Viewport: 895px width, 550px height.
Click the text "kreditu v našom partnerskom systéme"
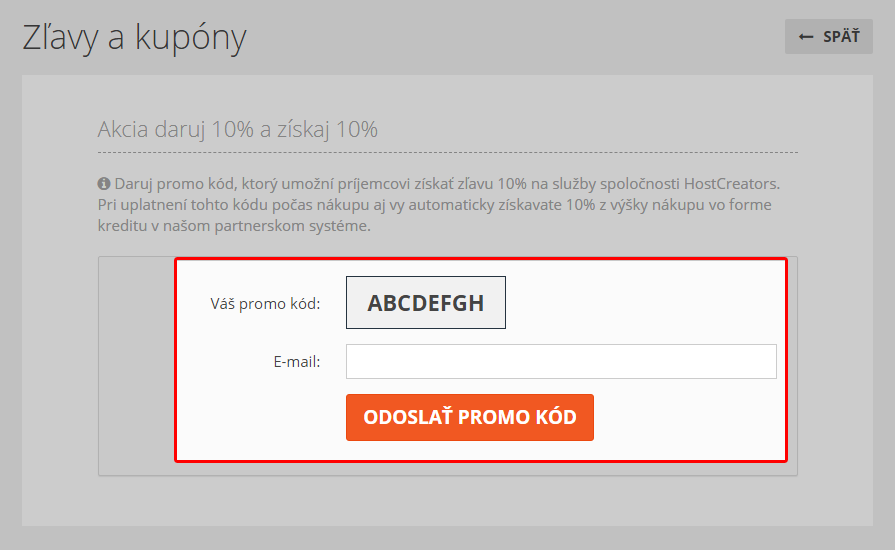pyautogui.click(x=234, y=226)
